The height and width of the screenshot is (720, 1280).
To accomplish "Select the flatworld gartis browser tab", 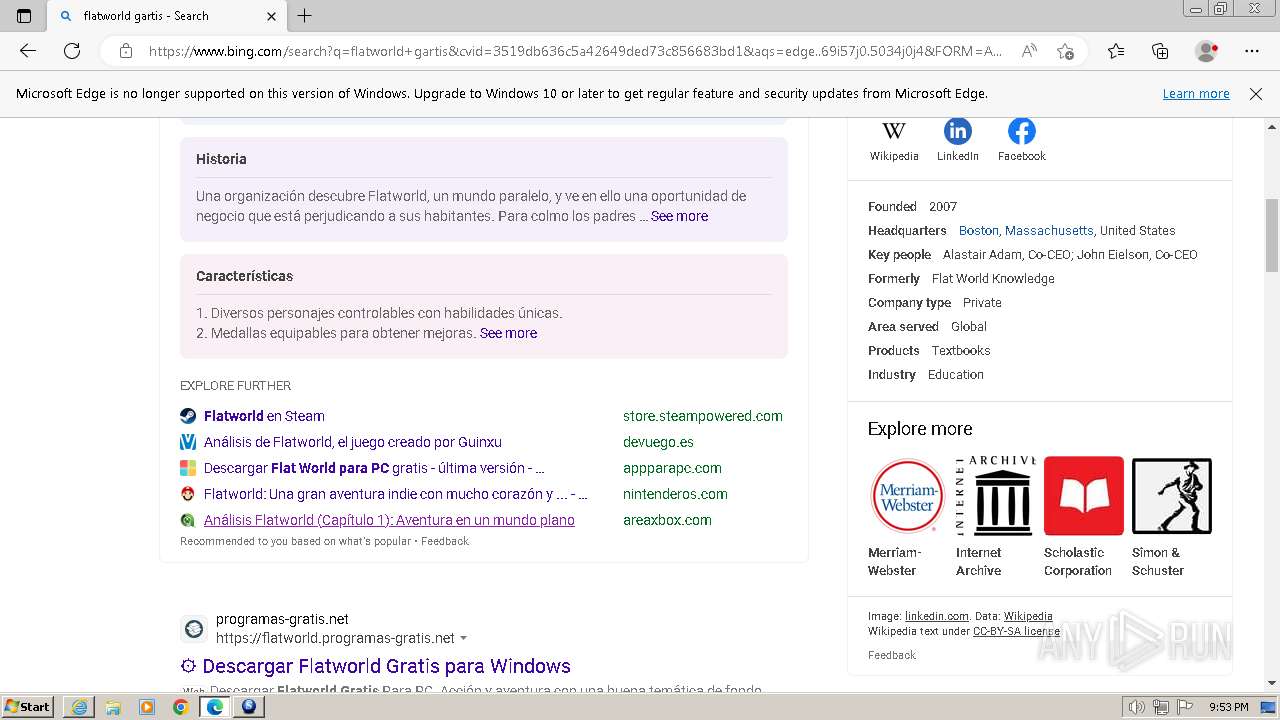I will 165,16.
